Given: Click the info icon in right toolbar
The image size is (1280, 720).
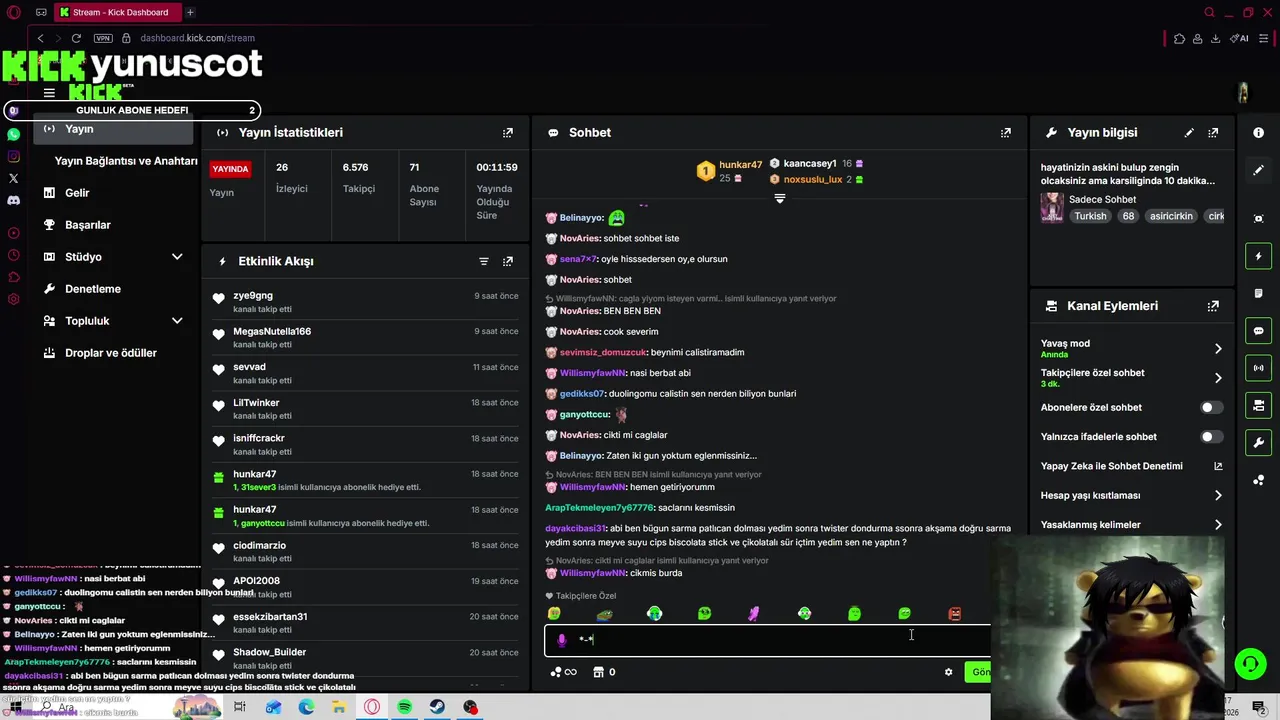Looking at the screenshot, I should 1258,132.
